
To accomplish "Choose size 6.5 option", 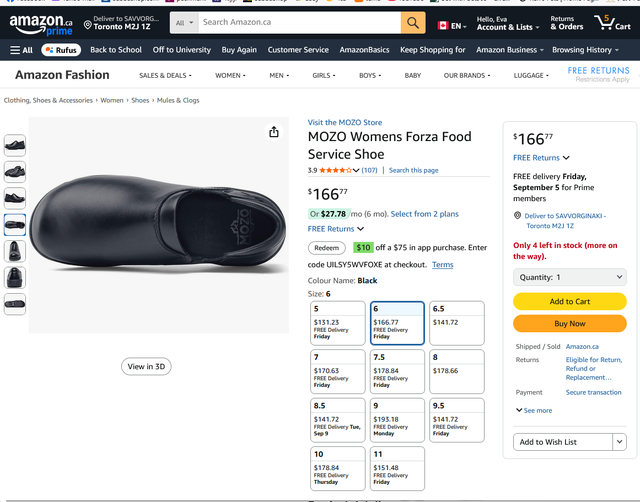I will click(x=457, y=323).
